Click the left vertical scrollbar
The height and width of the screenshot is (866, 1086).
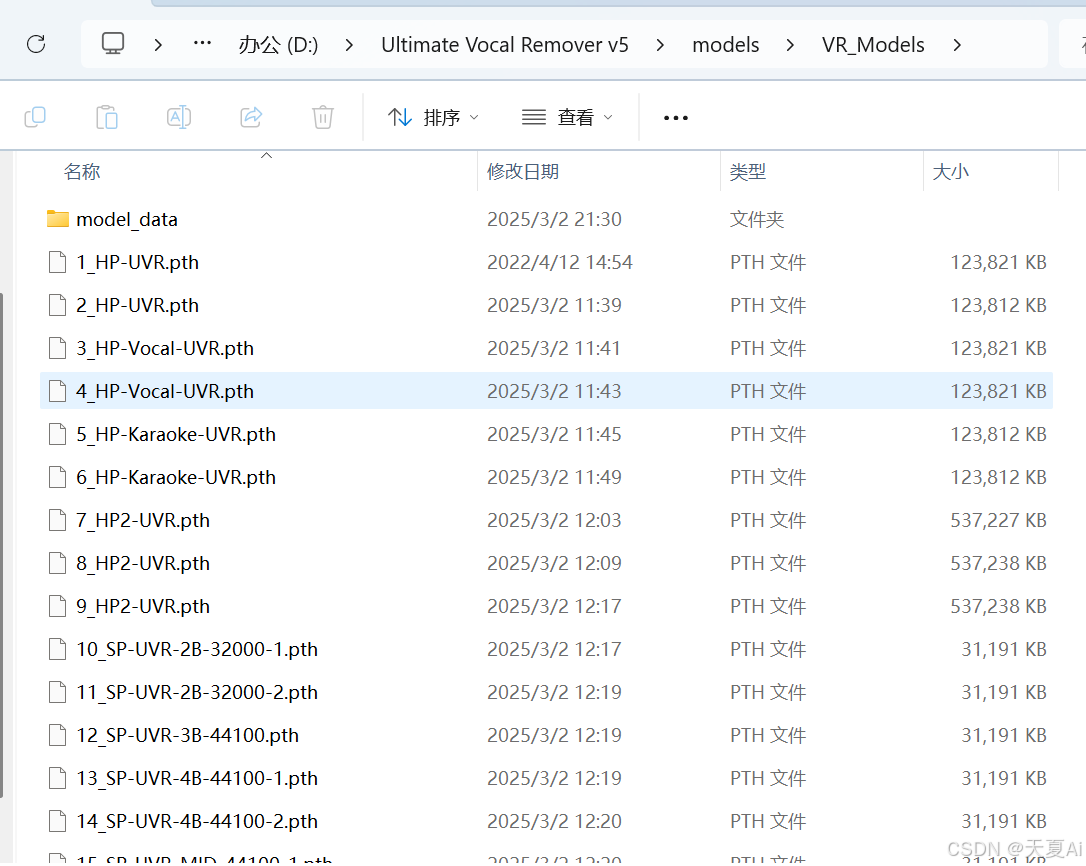coord(2,545)
